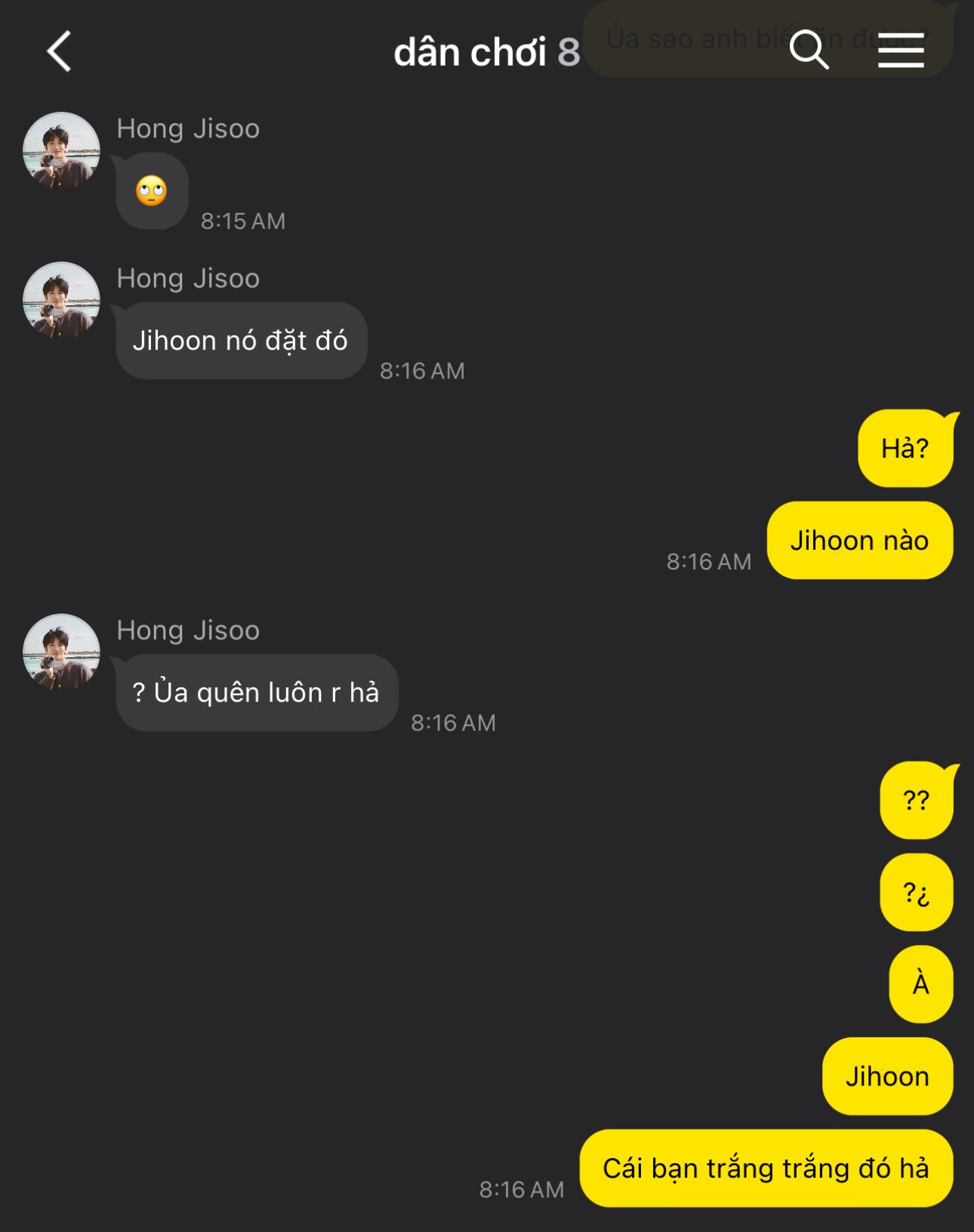Select the yellow 'À' bubble
Screen dimensions: 974x1232
(x=921, y=984)
